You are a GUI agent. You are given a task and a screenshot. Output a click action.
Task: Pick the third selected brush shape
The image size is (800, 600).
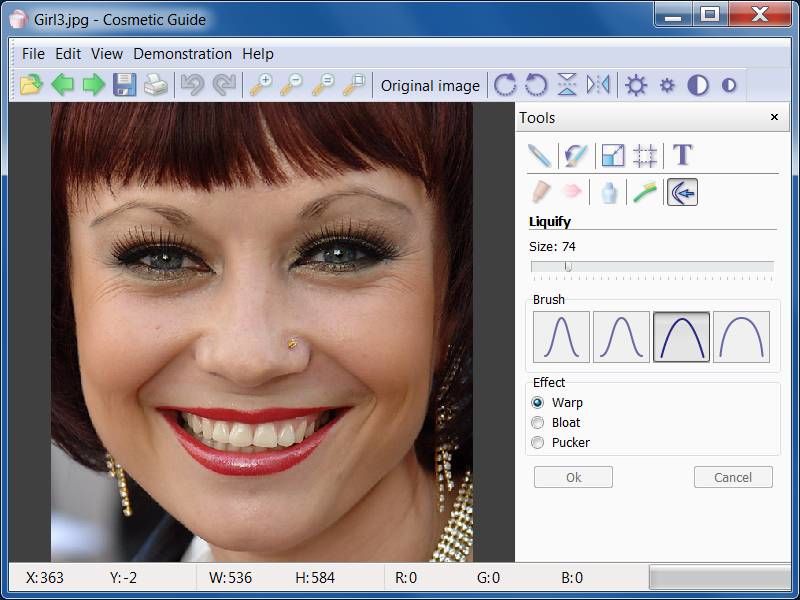point(682,337)
